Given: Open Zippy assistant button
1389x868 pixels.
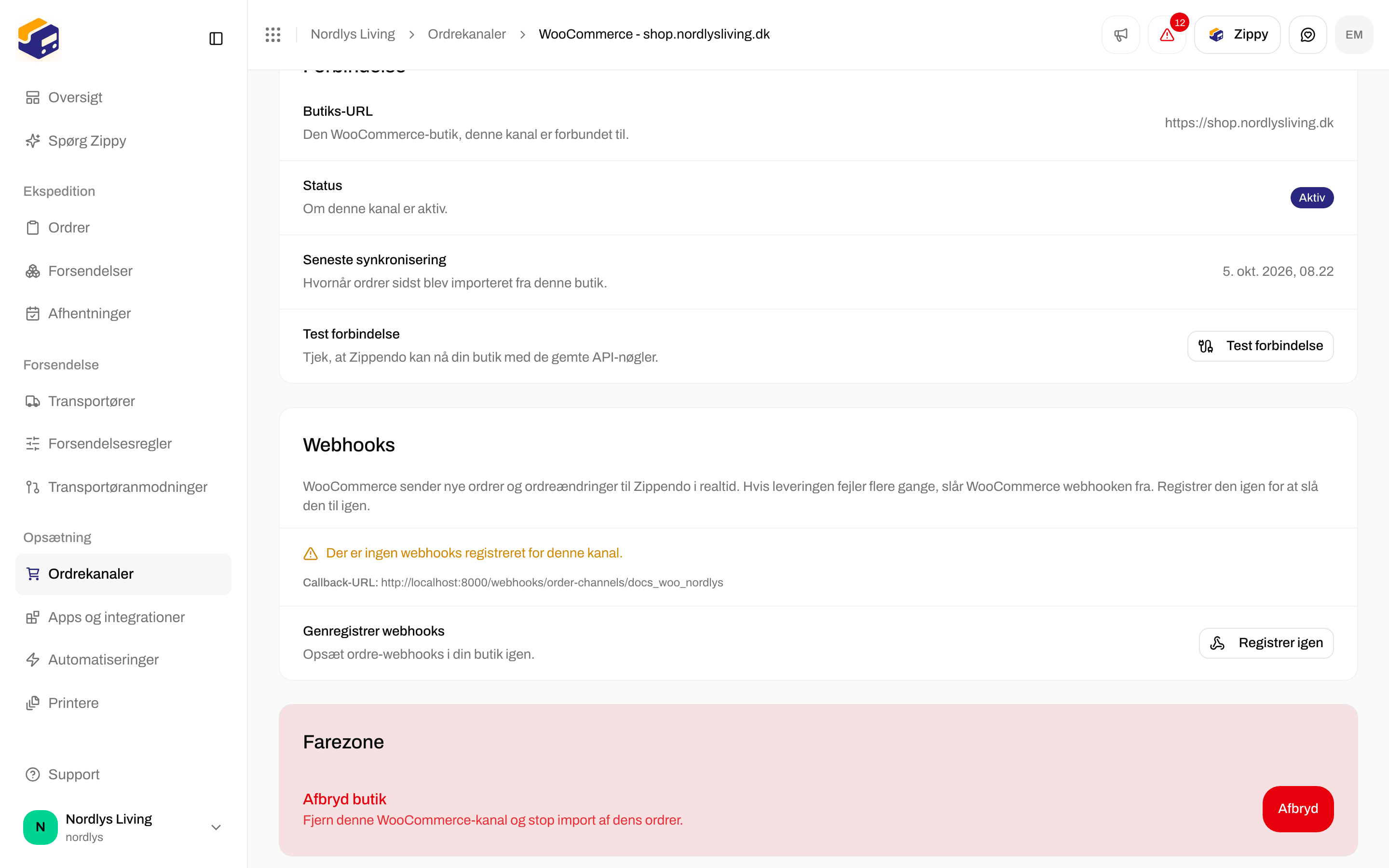Looking at the screenshot, I should 1237,34.
